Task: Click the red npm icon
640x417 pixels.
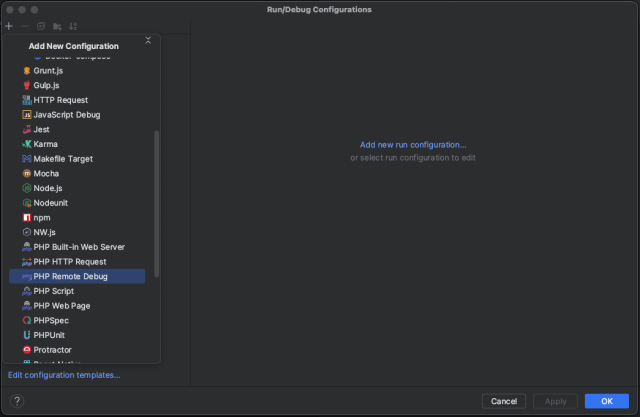Action: pos(27,217)
